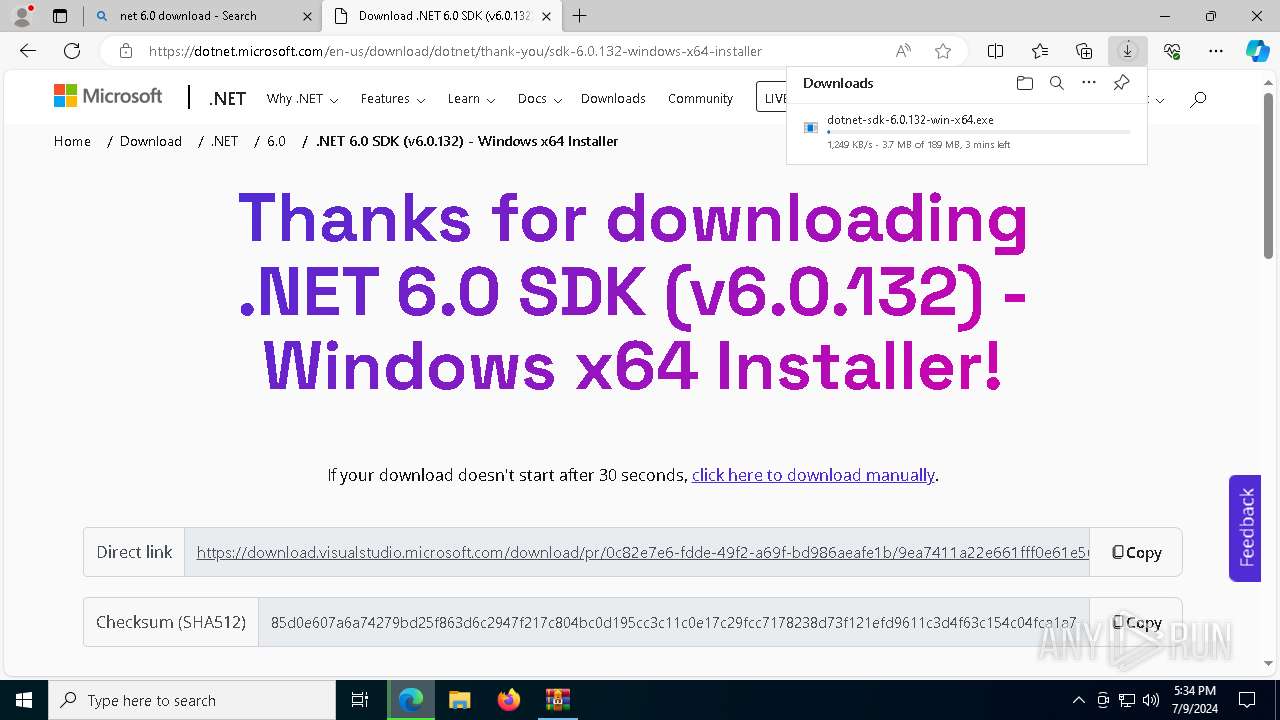Expand the Why .NET menu

302,99
